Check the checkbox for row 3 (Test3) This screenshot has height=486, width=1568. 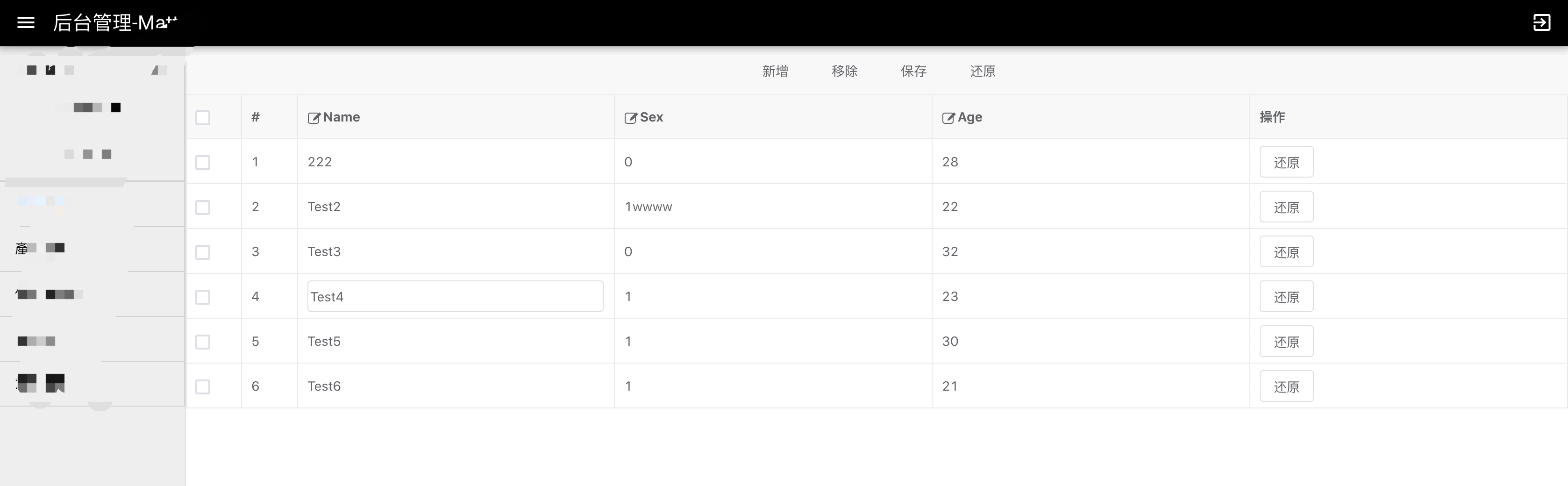(x=203, y=251)
